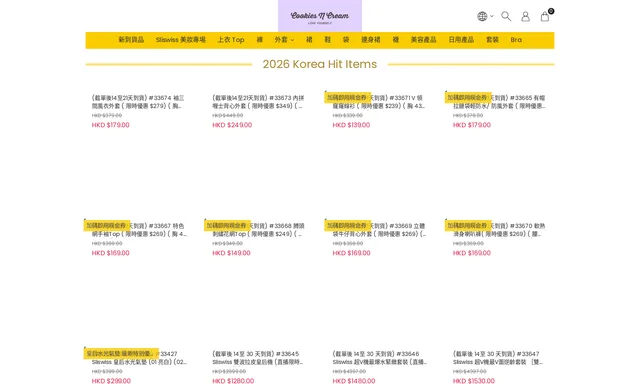The image size is (640, 384).
Task: Go to 上衣 Top category
Action: 231,40
